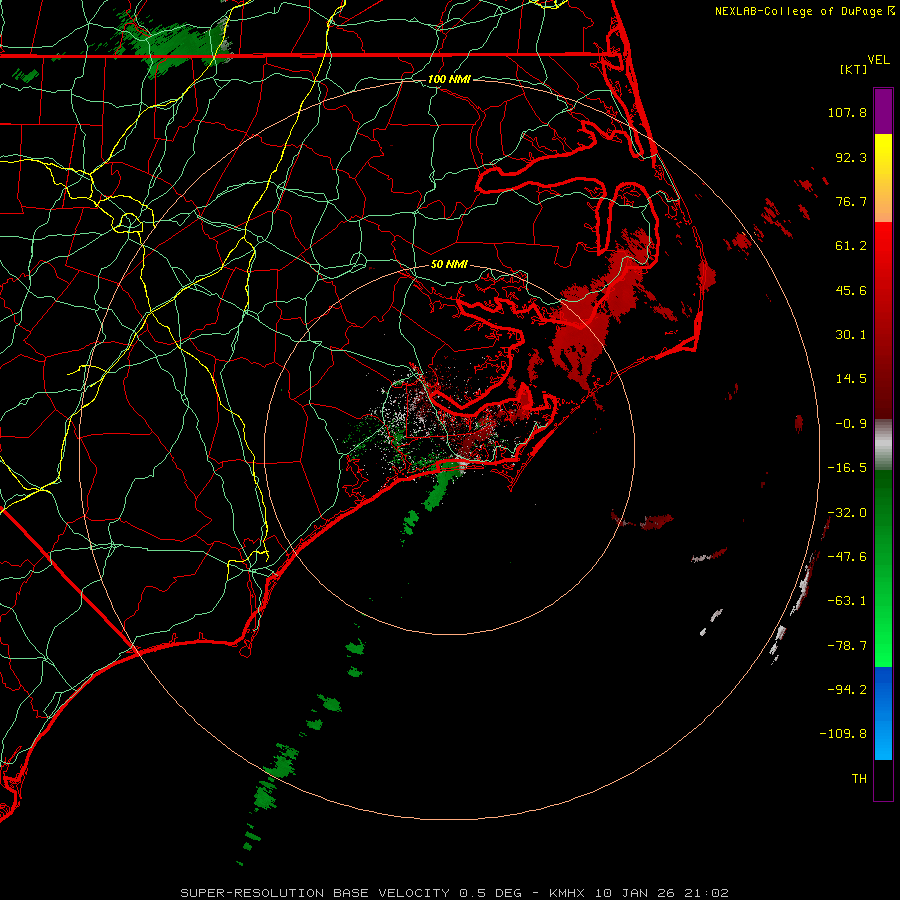Click the [KT] units label
The width and height of the screenshot is (900, 900).
pyautogui.click(x=853, y=69)
